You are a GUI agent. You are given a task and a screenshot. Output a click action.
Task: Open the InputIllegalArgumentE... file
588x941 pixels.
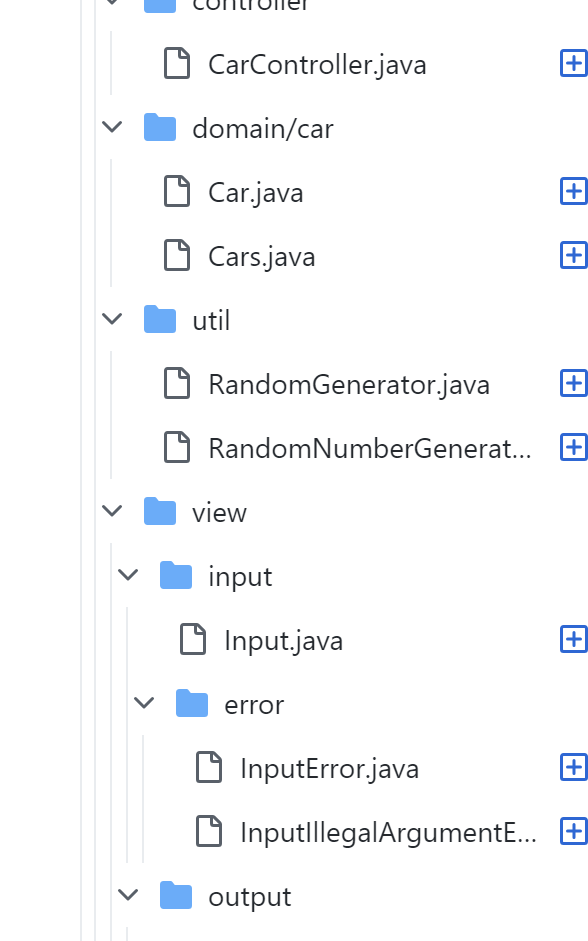(x=388, y=833)
